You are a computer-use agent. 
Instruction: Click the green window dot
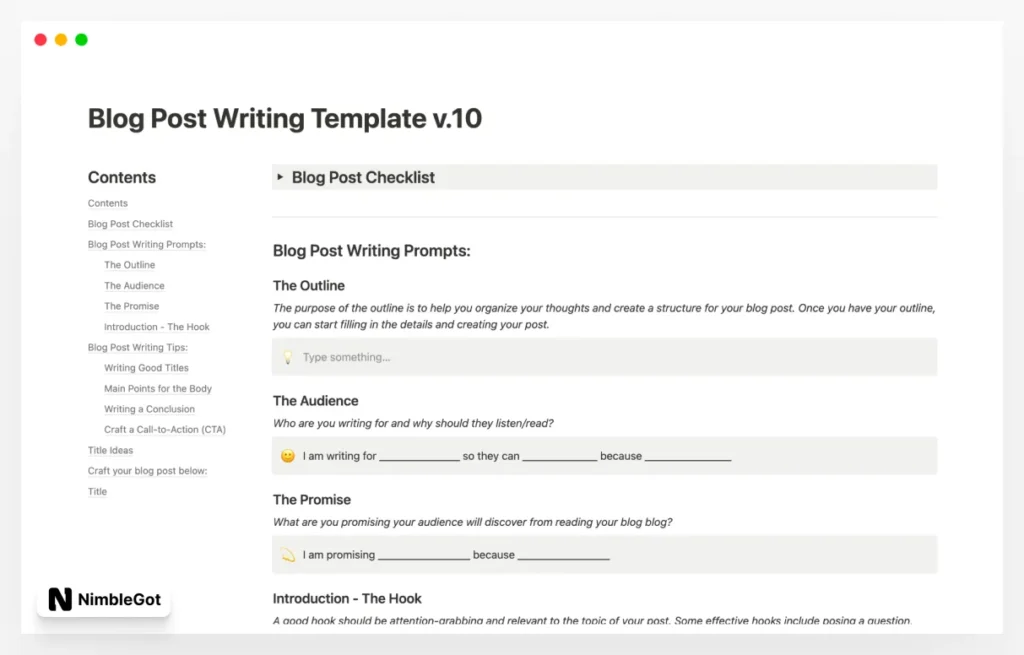81,40
